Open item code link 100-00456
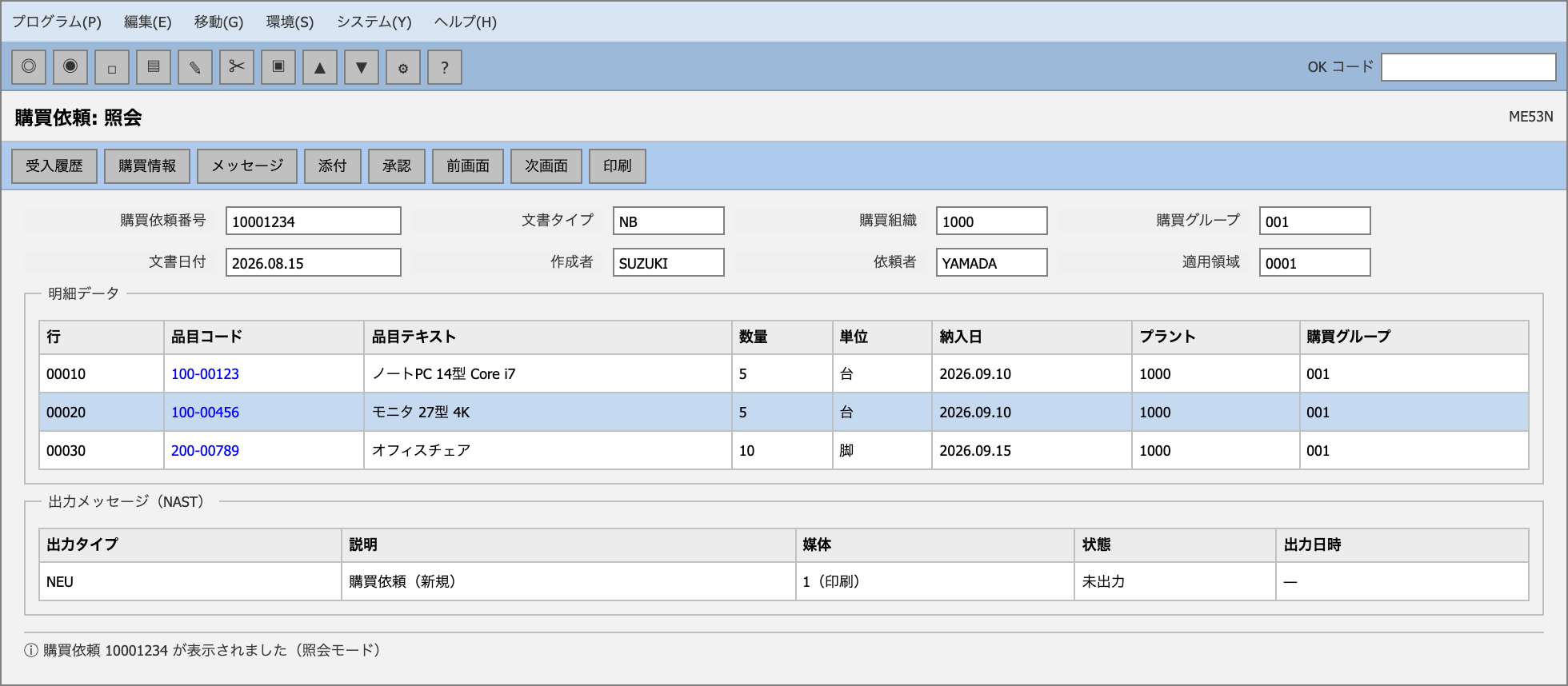Screen dimensions: 1568x686 (205, 413)
